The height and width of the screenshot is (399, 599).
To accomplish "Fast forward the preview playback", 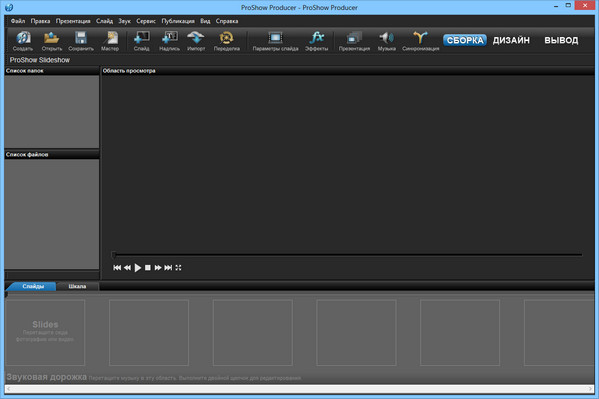I will point(158,268).
